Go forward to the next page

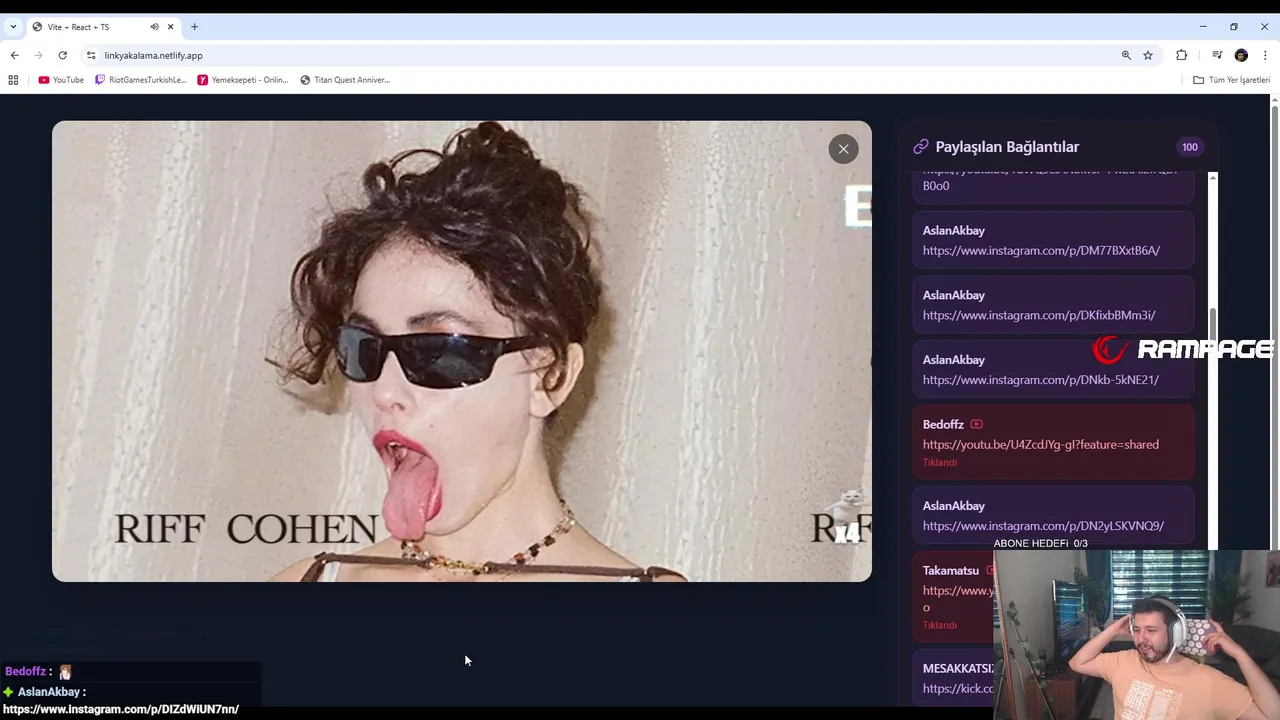(x=38, y=55)
